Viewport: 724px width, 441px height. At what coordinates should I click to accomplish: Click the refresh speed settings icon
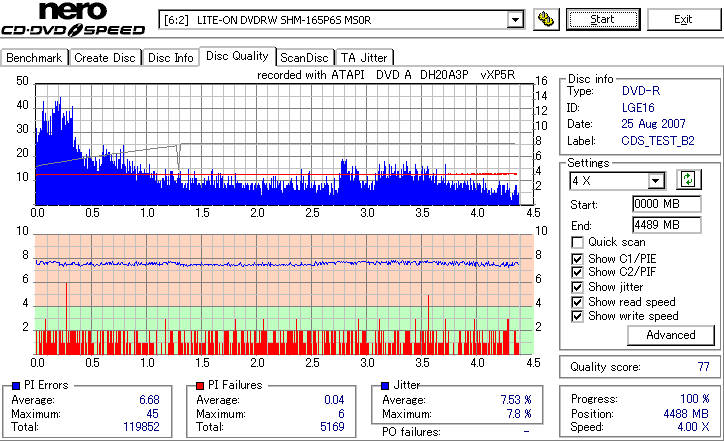(x=688, y=179)
